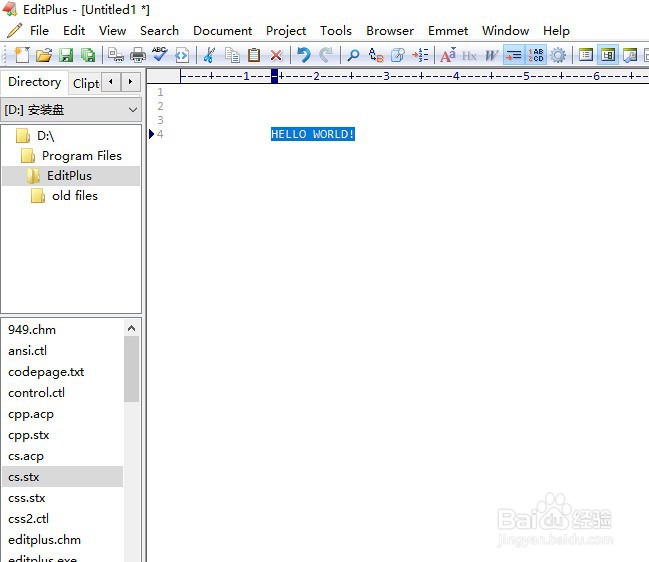649x562 pixels.
Task: Click the Open file folder icon
Action: click(x=44, y=55)
